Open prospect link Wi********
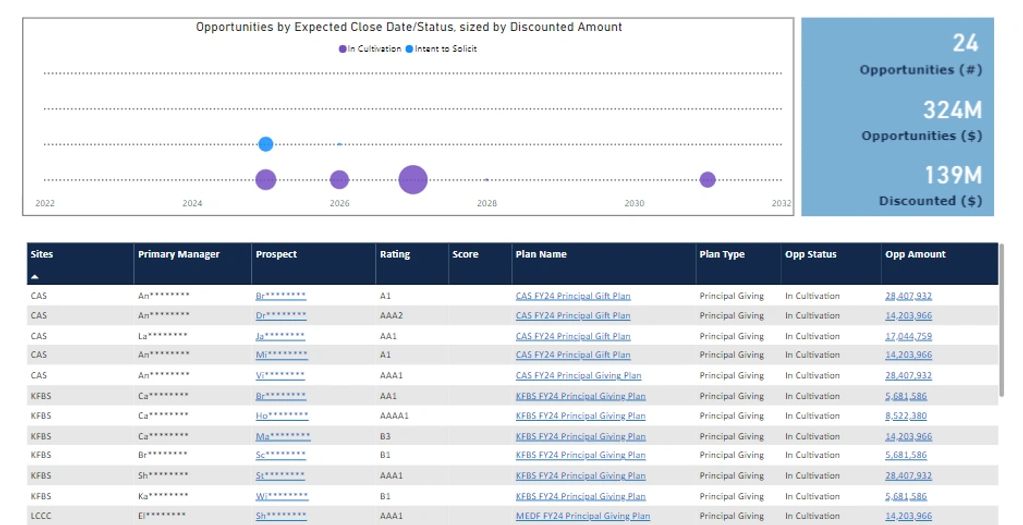The image size is (1023, 525). (281, 496)
